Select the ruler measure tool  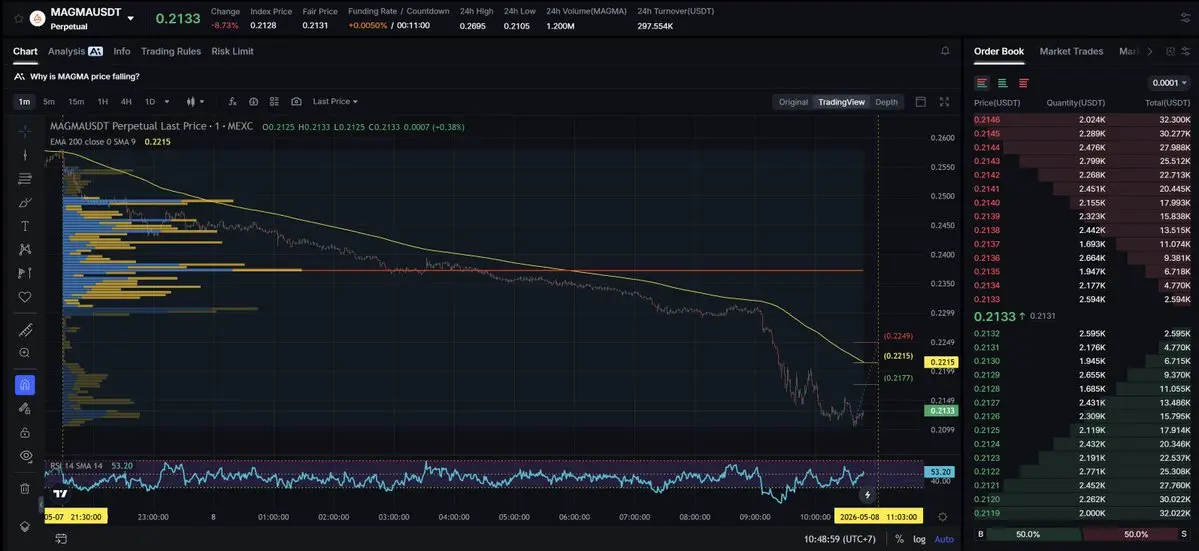tap(24, 330)
